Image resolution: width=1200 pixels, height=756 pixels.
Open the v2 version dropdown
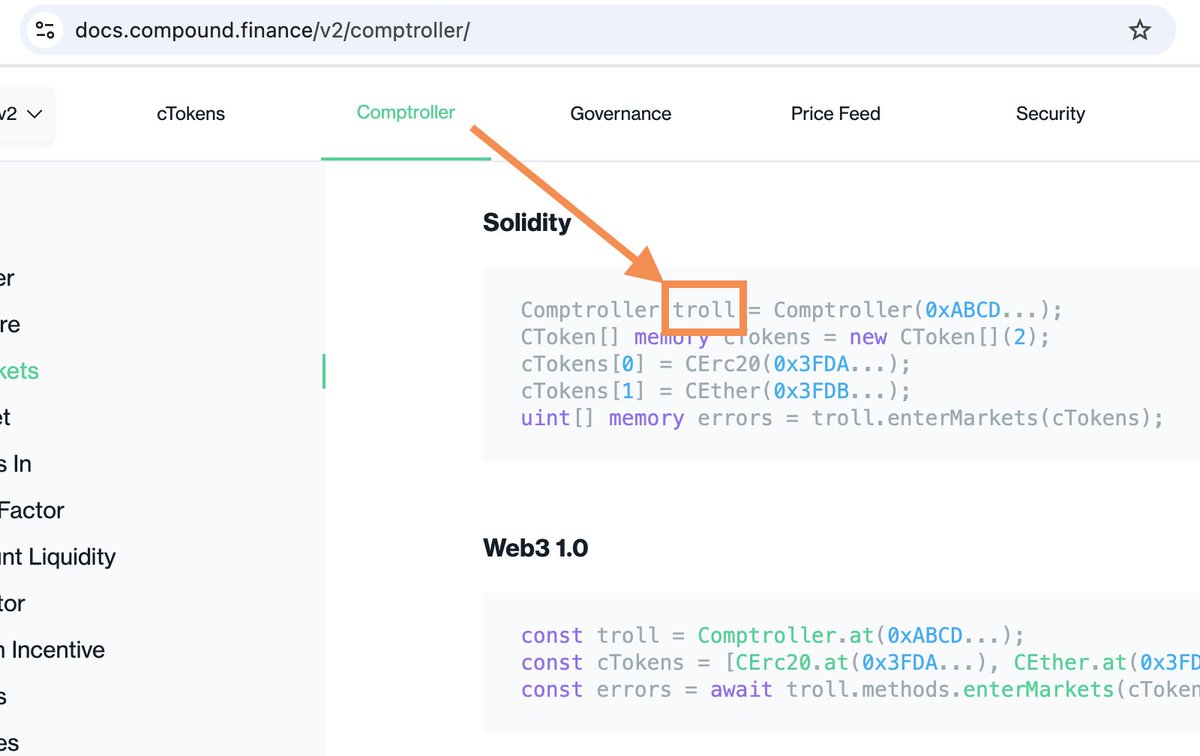22,114
